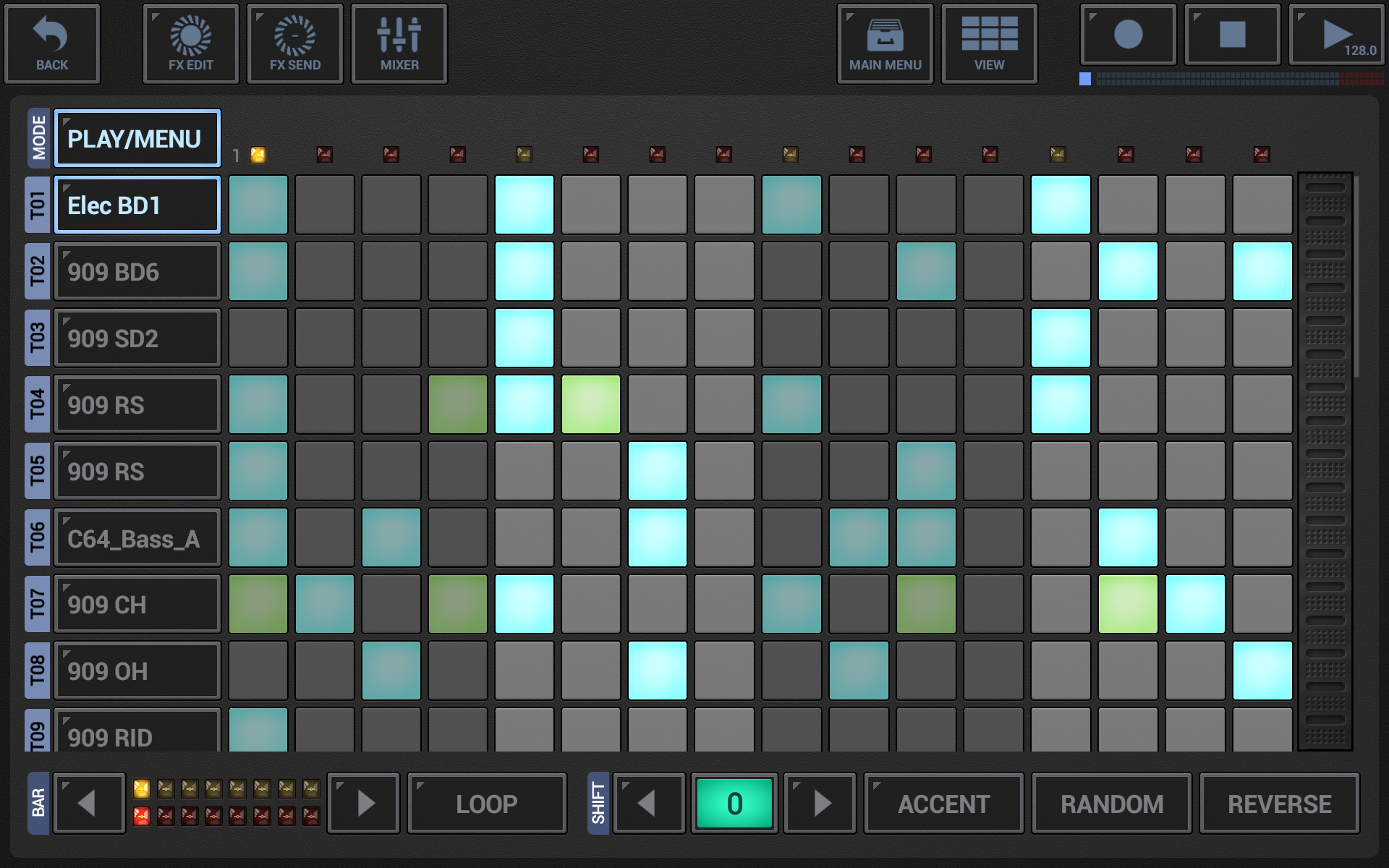Start recording with the record button

pos(1127,35)
